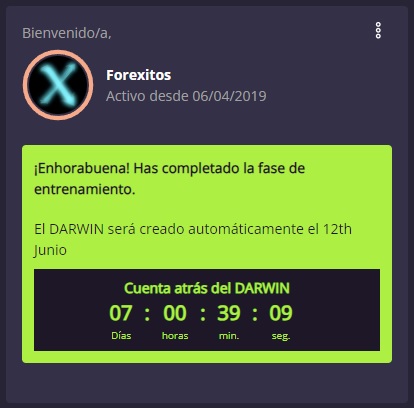This screenshot has width=414, height=408.
Task: Click the seg. label under countdown
Action: [281, 336]
